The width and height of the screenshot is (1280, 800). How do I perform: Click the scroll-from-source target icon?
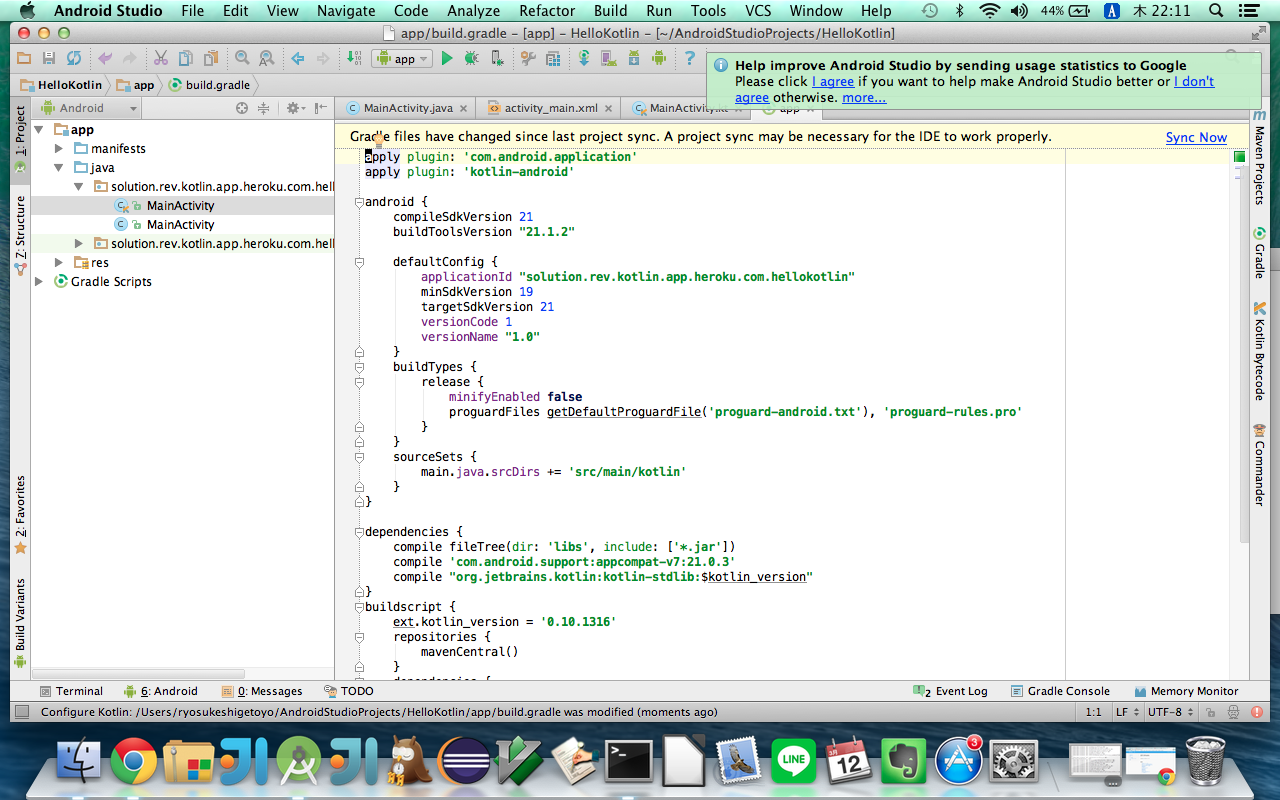pyautogui.click(x=241, y=108)
